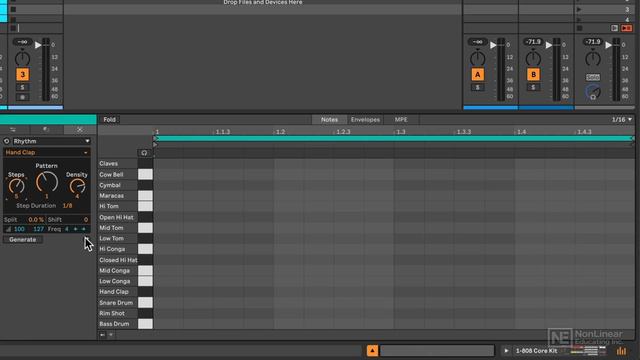Click the piano key for Cow Bell

point(145,174)
